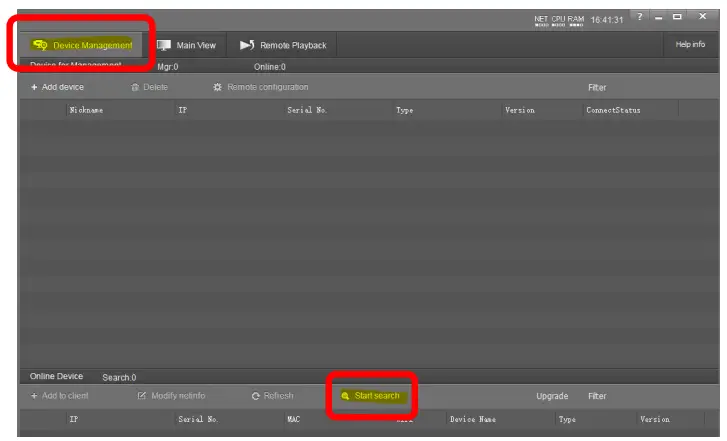Click the Online Device Filter field
This screenshot has height=441, width=727.
597,396
